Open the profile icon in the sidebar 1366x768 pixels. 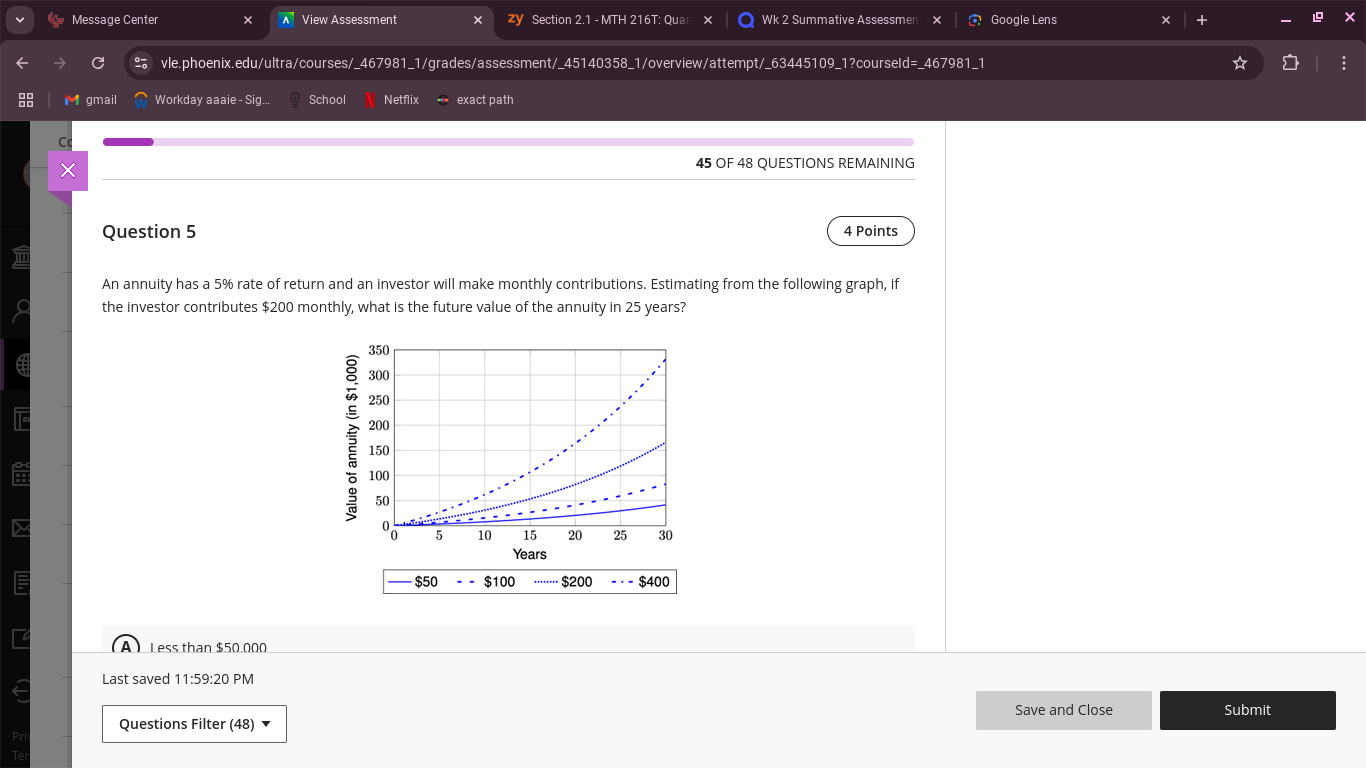click(x=20, y=311)
